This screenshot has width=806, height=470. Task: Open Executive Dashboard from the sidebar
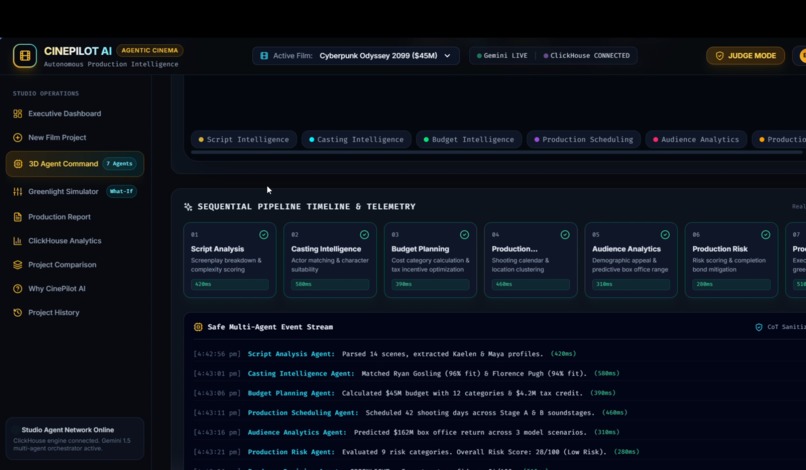[x=75, y=114]
